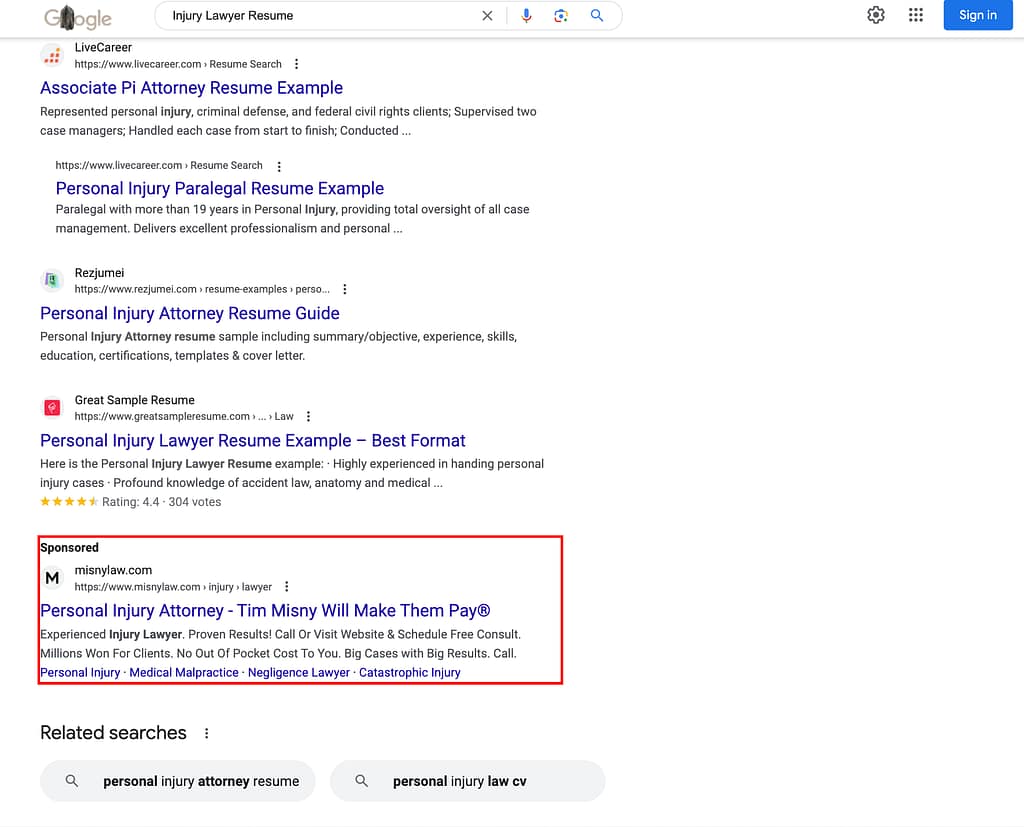Click the Great Sample Resume favicon
Viewport: 1024px width, 827px height.
point(52,408)
